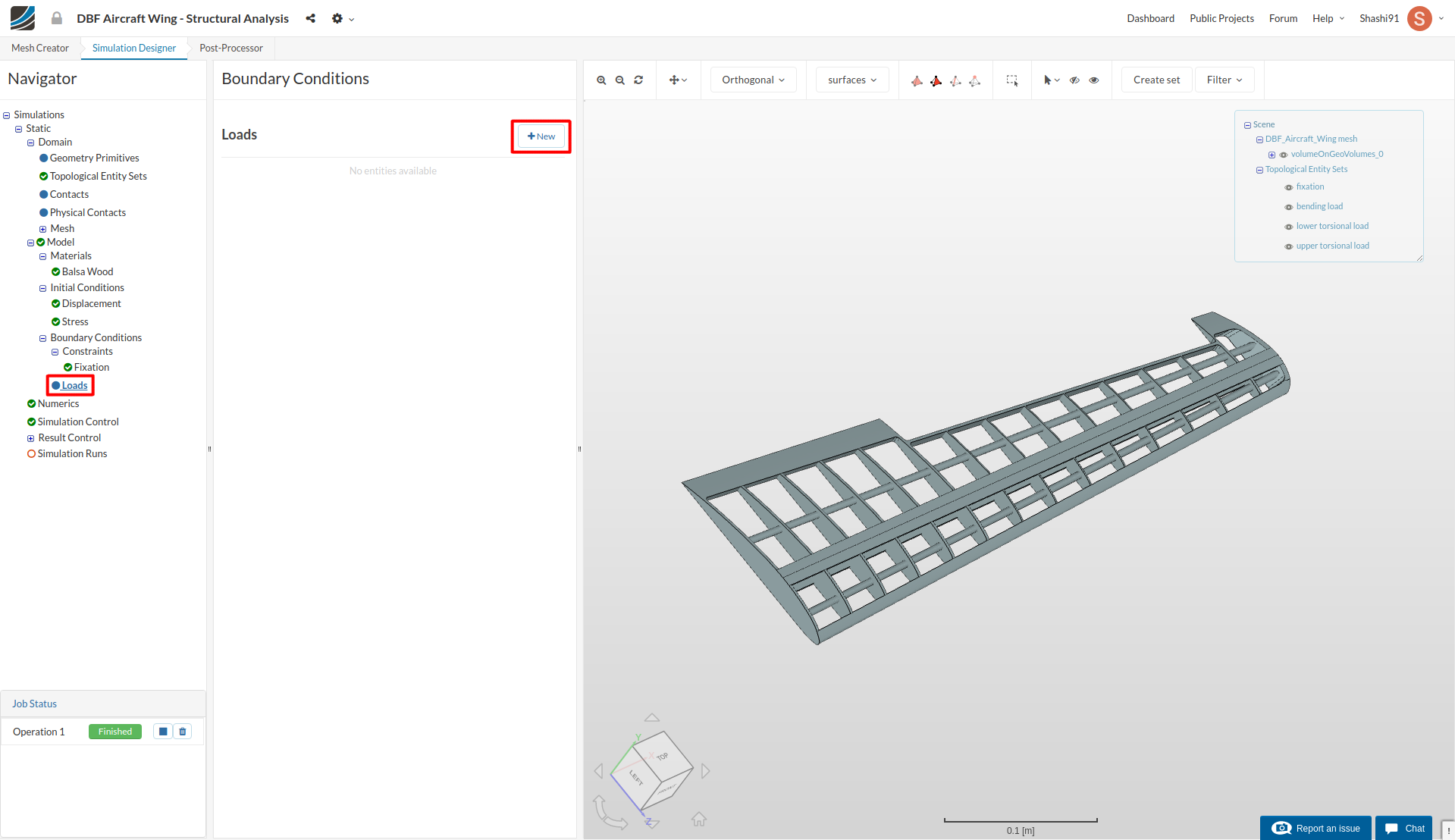The width and height of the screenshot is (1455, 840).
Task: Click Report an issue button
Action: pos(1315,828)
